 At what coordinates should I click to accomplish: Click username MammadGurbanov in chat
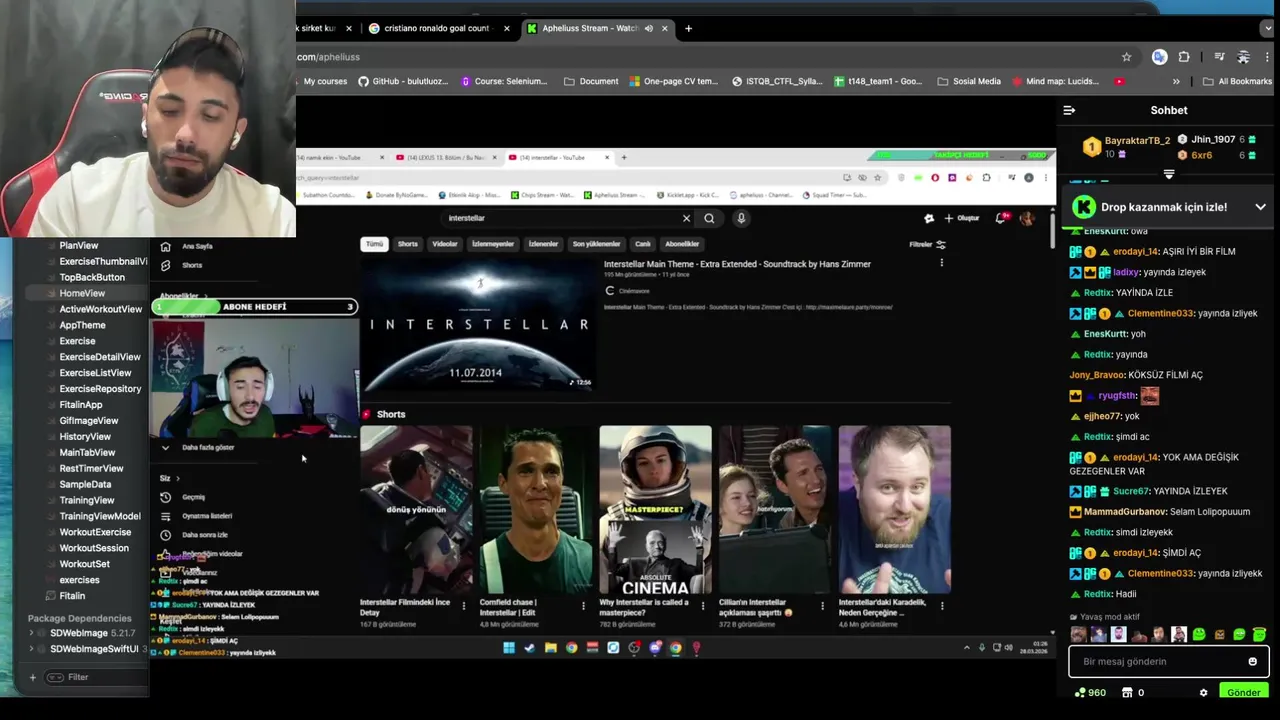tap(1125, 512)
